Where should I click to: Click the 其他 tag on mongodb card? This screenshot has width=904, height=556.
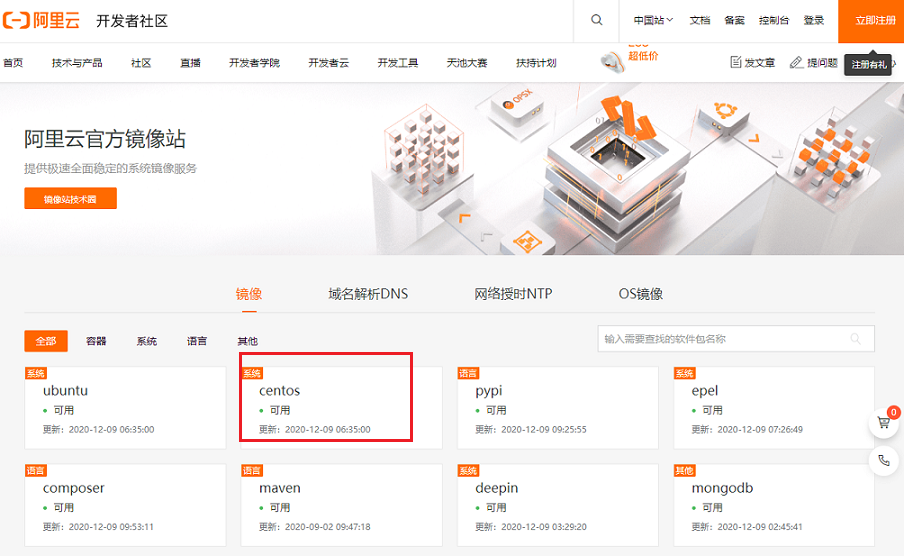(684, 471)
